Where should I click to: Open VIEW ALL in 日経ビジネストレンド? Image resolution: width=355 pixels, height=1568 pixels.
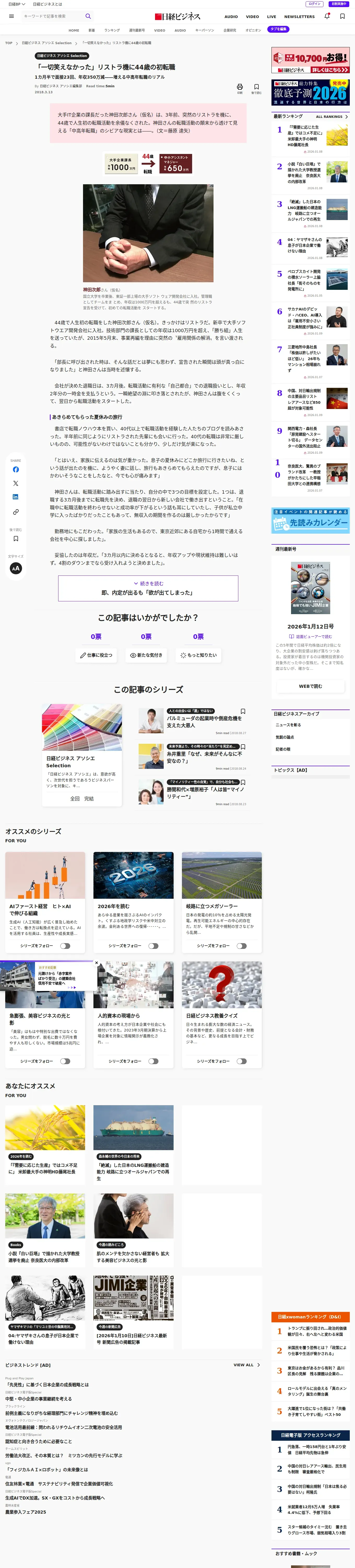(x=247, y=1365)
